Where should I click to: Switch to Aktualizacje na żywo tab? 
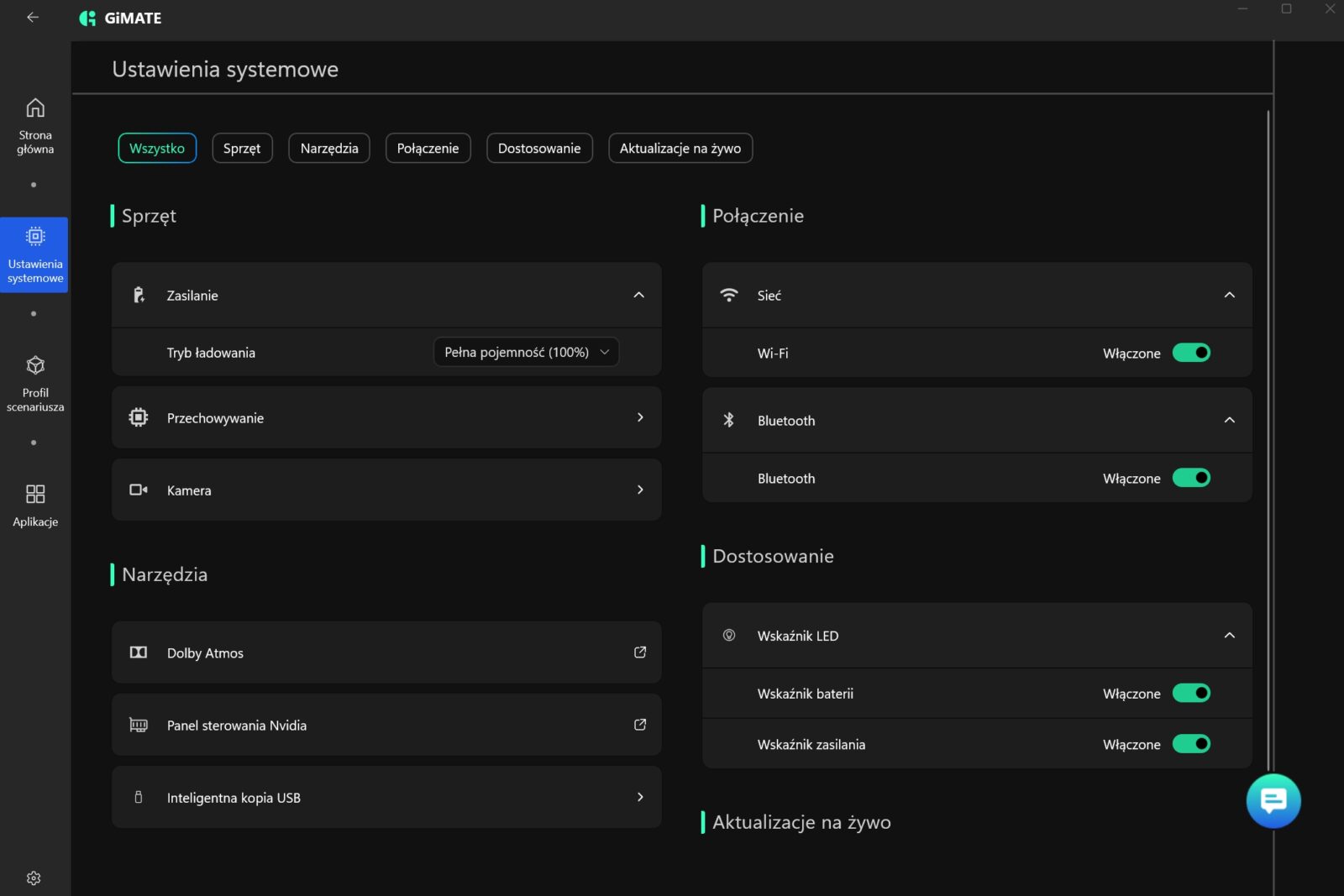(680, 149)
